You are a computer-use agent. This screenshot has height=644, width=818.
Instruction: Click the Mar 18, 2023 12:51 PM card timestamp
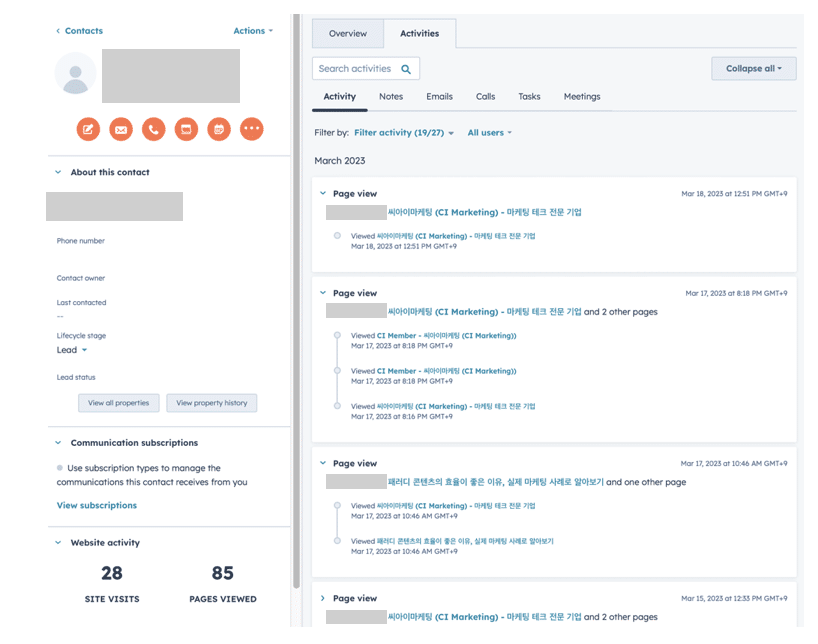point(734,194)
